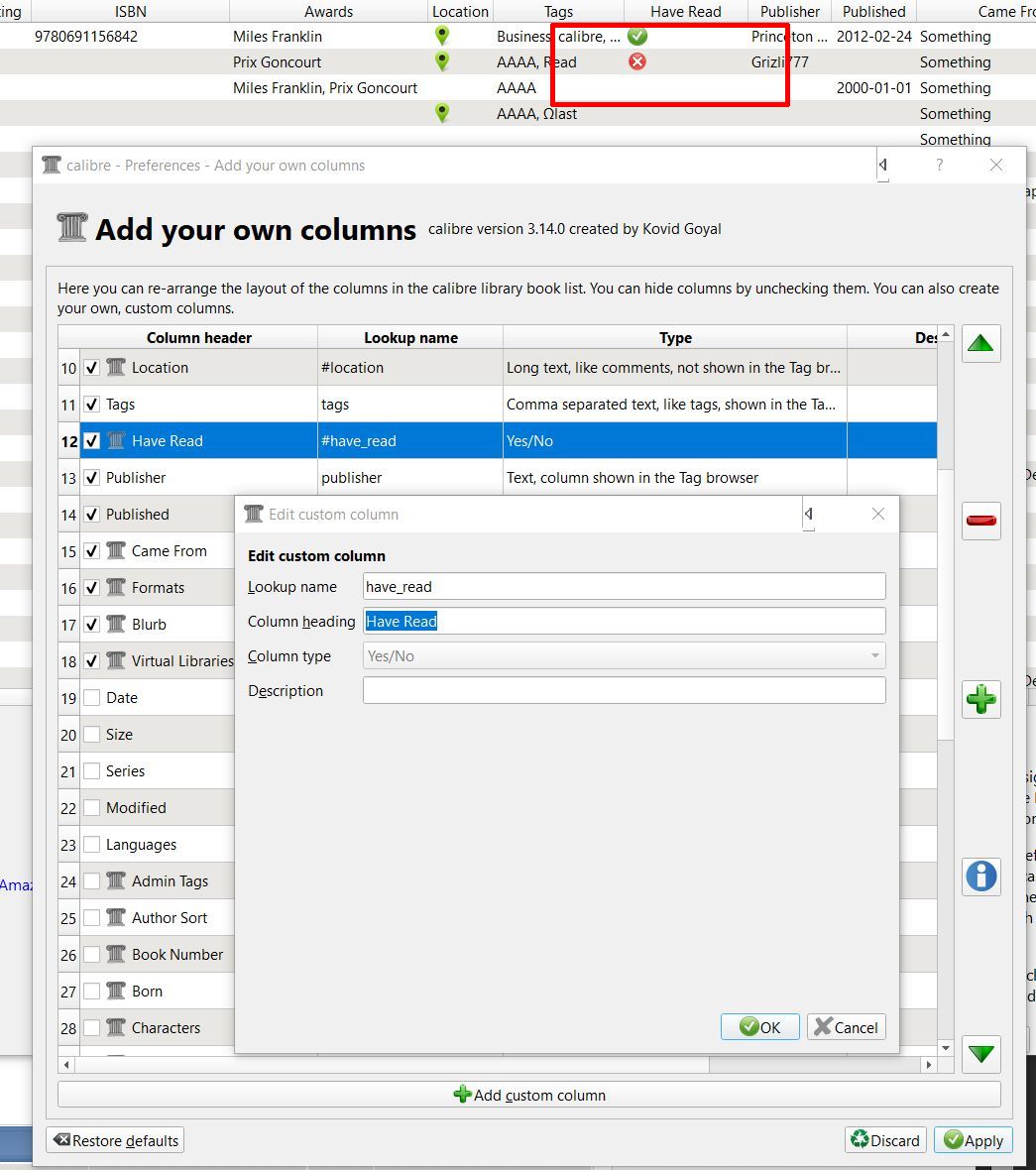Click the red cross icon in Have Read
Viewport: 1036px width, 1170px height.
[x=636, y=61]
